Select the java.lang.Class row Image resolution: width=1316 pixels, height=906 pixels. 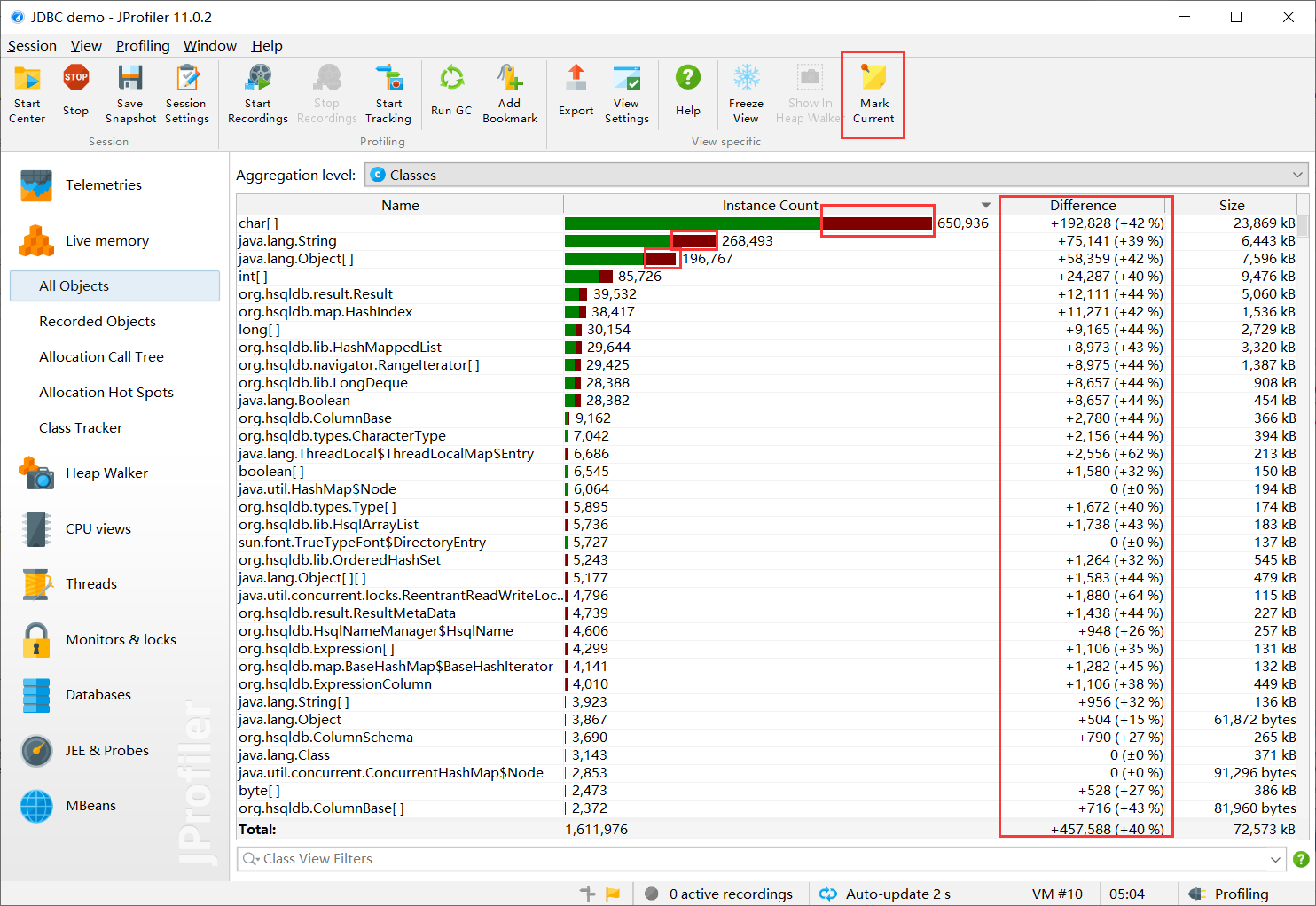point(767,755)
